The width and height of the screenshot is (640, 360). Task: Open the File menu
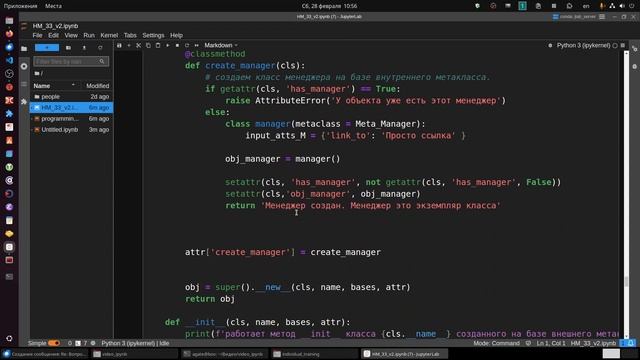point(37,36)
